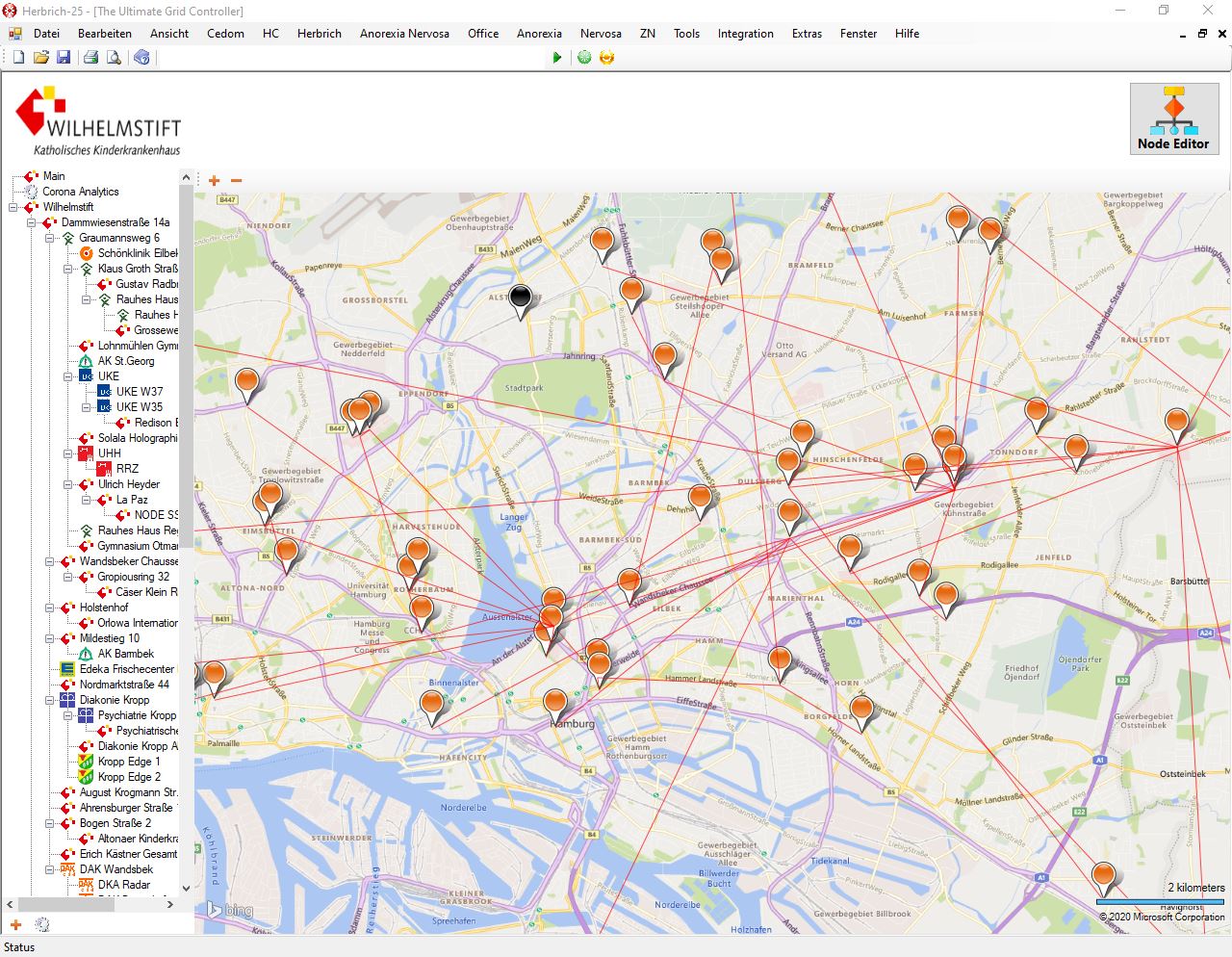Collapse the UKE tree node

click(68, 376)
